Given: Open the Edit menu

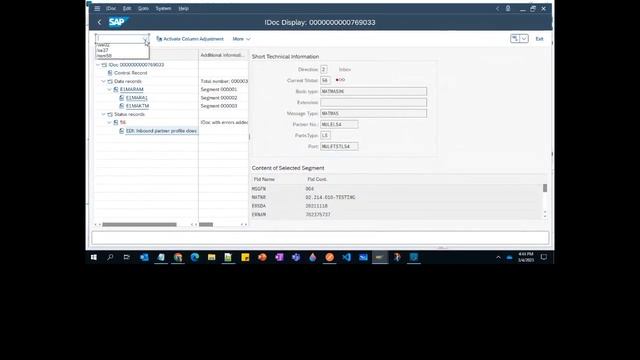Looking at the screenshot, I should [127, 8].
